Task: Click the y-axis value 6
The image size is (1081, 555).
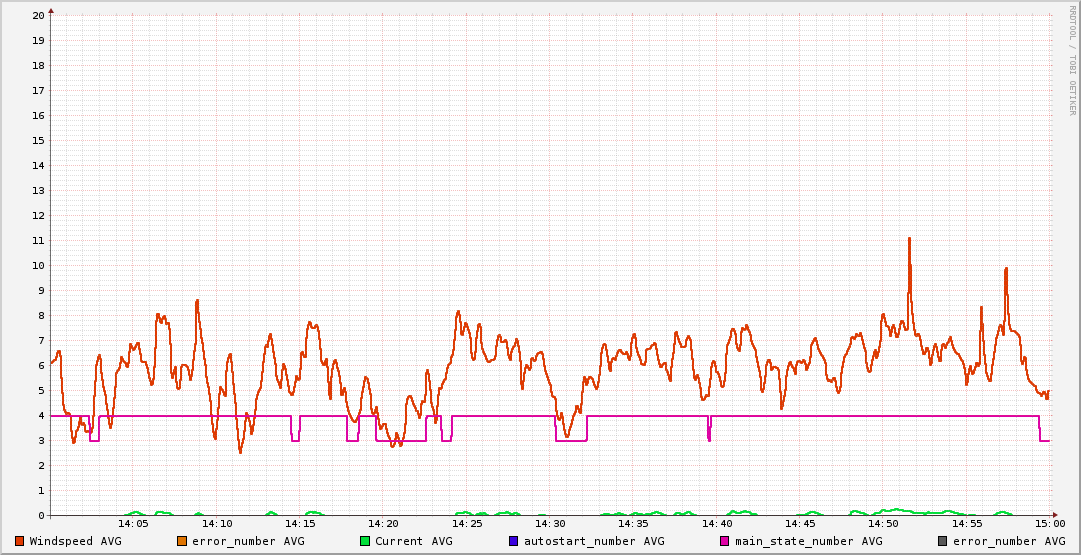Action: pyautogui.click(x=41, y=365)
